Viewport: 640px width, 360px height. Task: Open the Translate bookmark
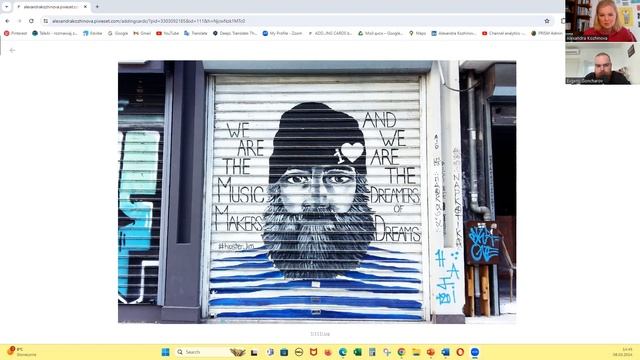click(x=196, y=33)
